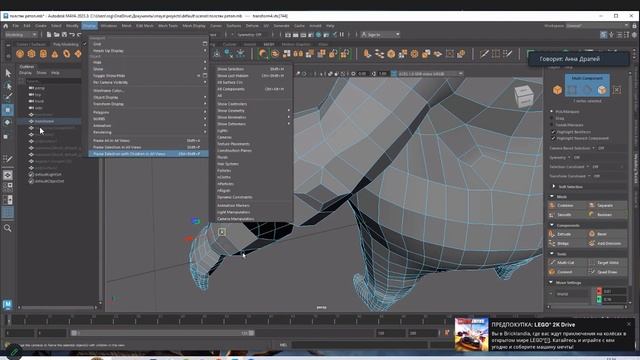Open the Mesh Tools menu
The height and width of the screenshot is (360, 640).
(168, 25)
